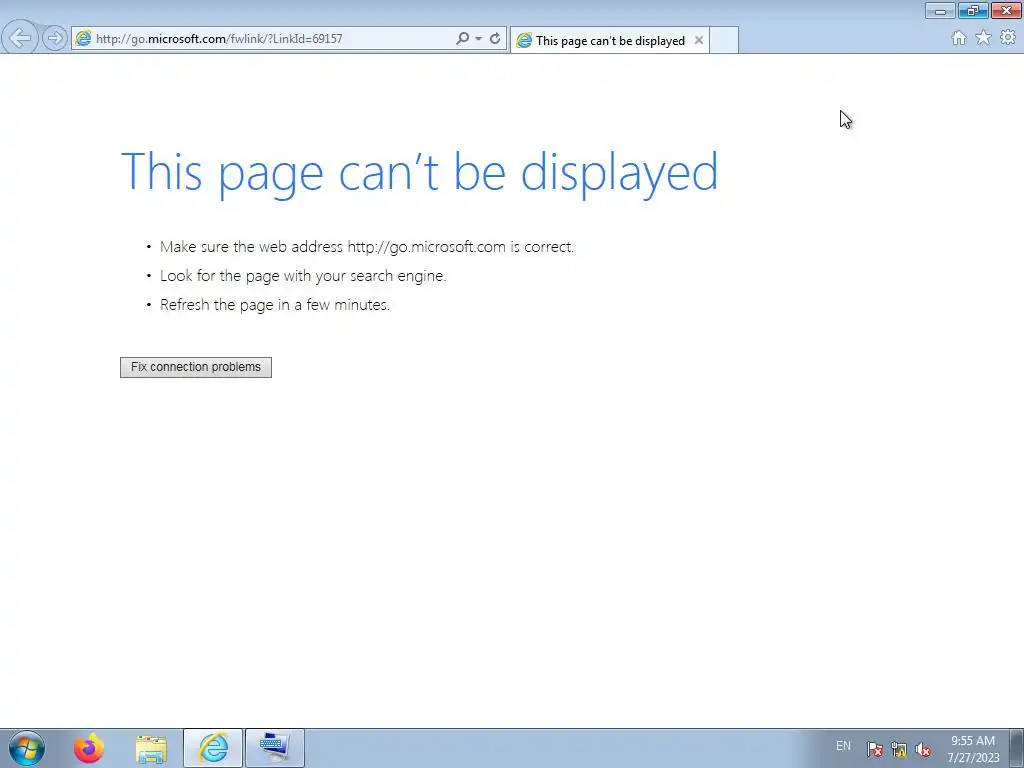Viewport: 1024px width, 768px height.
Task: Click the network status tray icon
Action: [x=899, y=749]
